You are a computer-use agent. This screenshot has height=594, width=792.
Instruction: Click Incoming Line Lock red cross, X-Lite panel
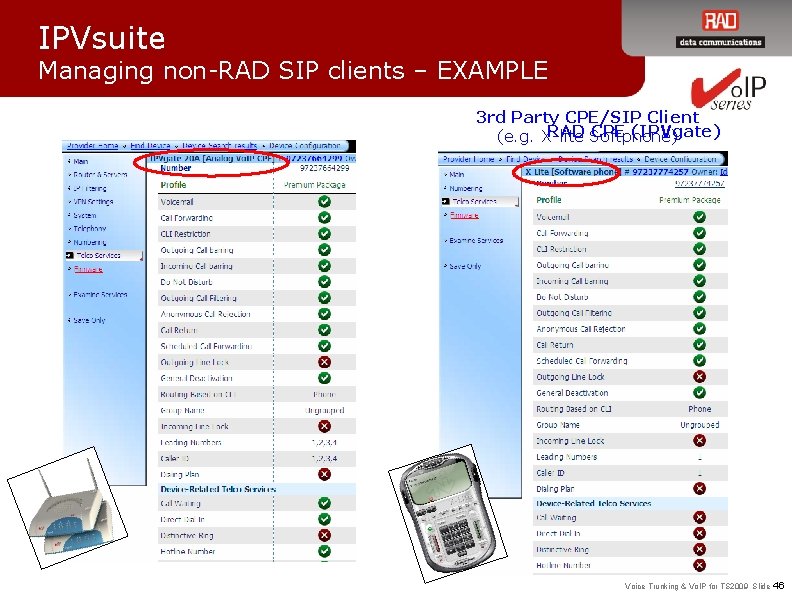coord(699,440)
